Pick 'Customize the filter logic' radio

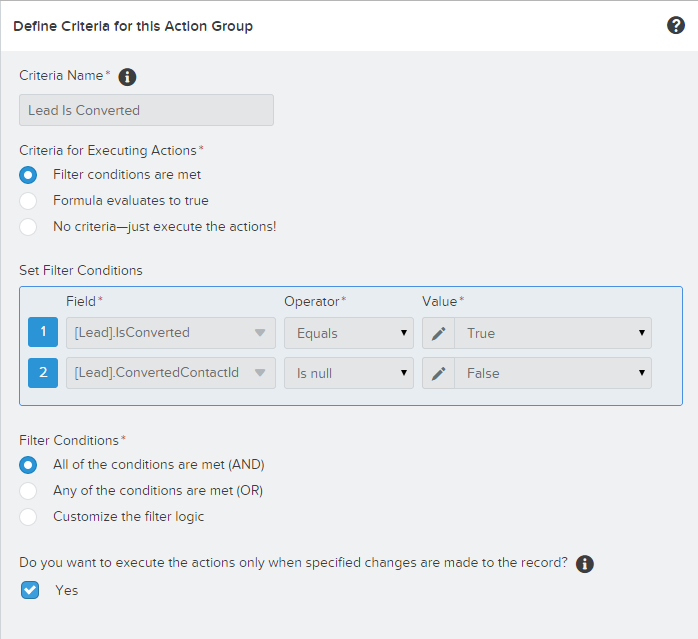coord(29,517)
